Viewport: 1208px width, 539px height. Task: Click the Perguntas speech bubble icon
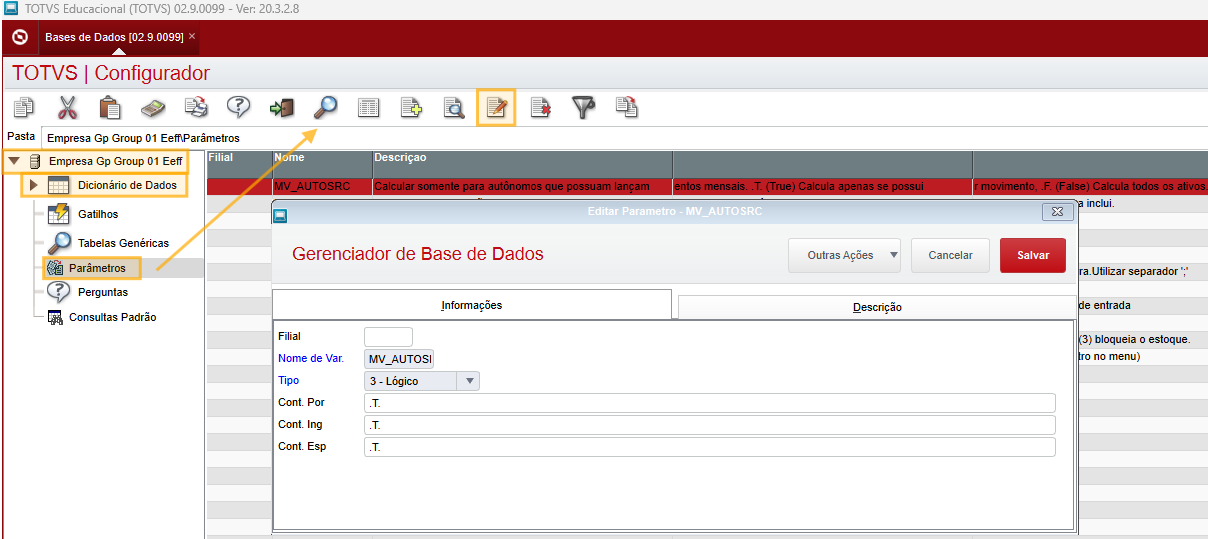coord(59,292)
